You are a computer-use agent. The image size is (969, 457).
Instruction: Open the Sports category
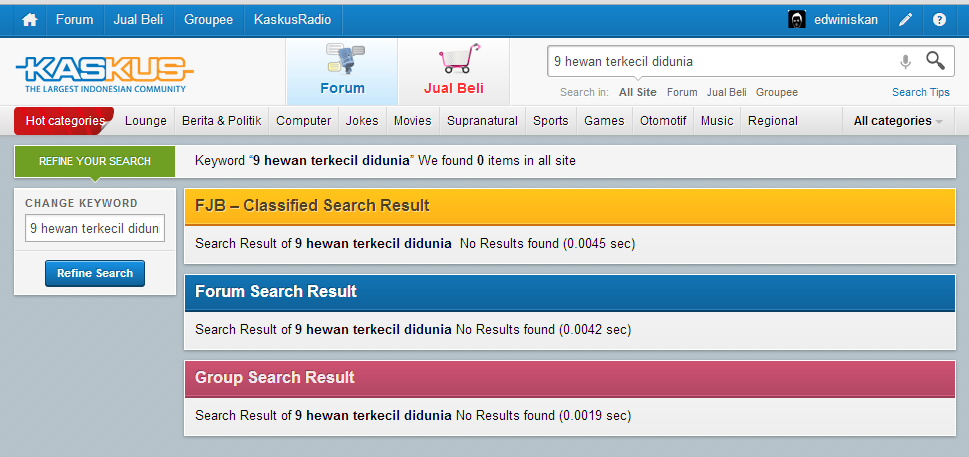pyautogui.click(x=551, y=120)
